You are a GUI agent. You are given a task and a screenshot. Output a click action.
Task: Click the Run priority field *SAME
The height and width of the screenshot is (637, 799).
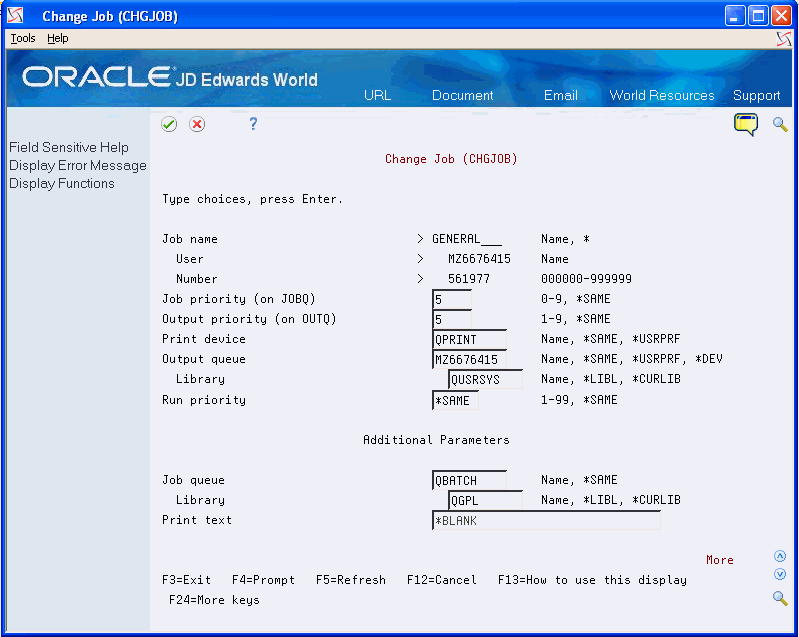455,400
